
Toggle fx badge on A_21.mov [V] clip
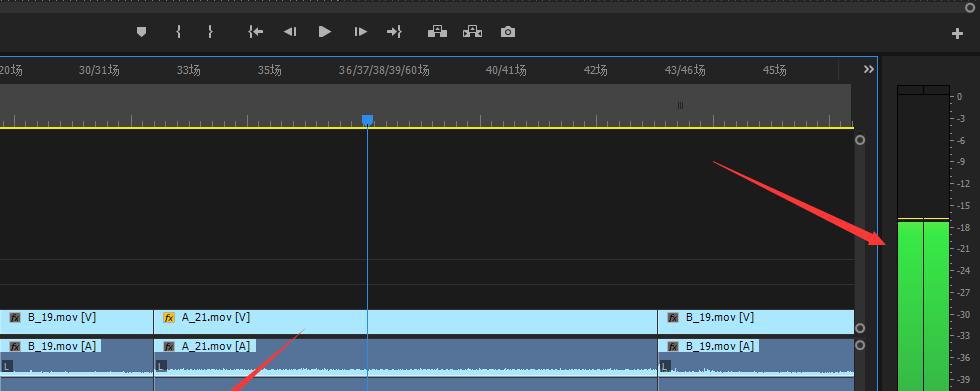click(169, 318)
